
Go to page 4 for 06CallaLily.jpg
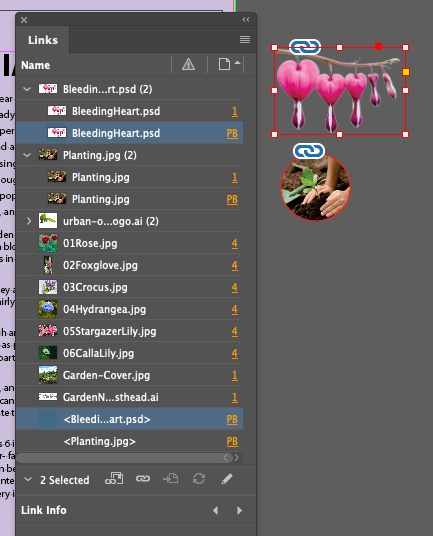click(x=235, y=353)
